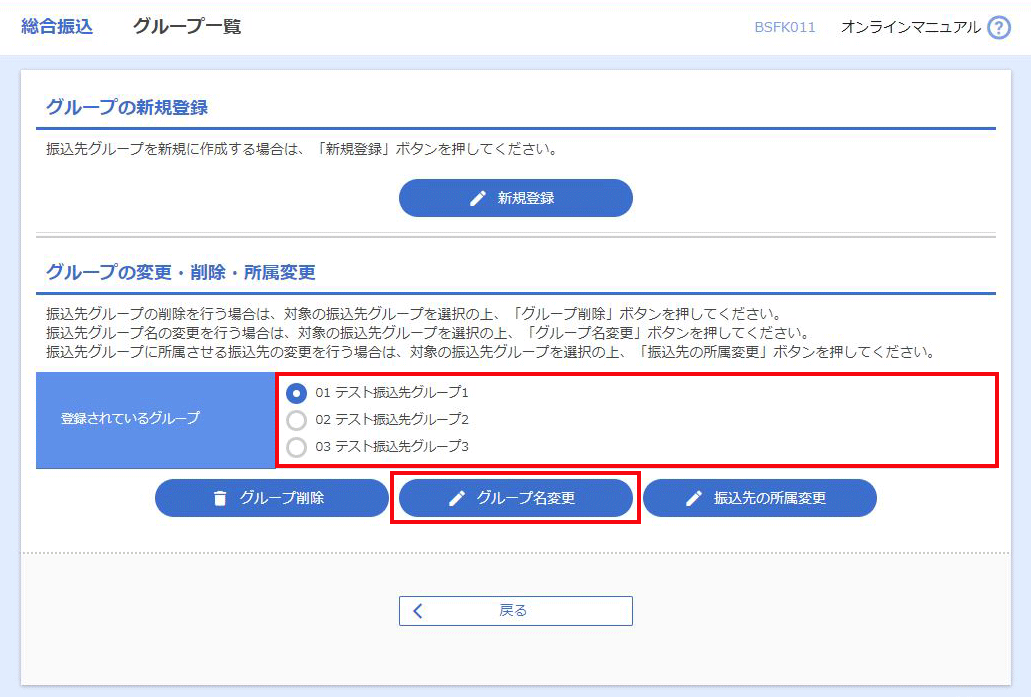Click the pencil icon on グループ名変更

point(457,498)
